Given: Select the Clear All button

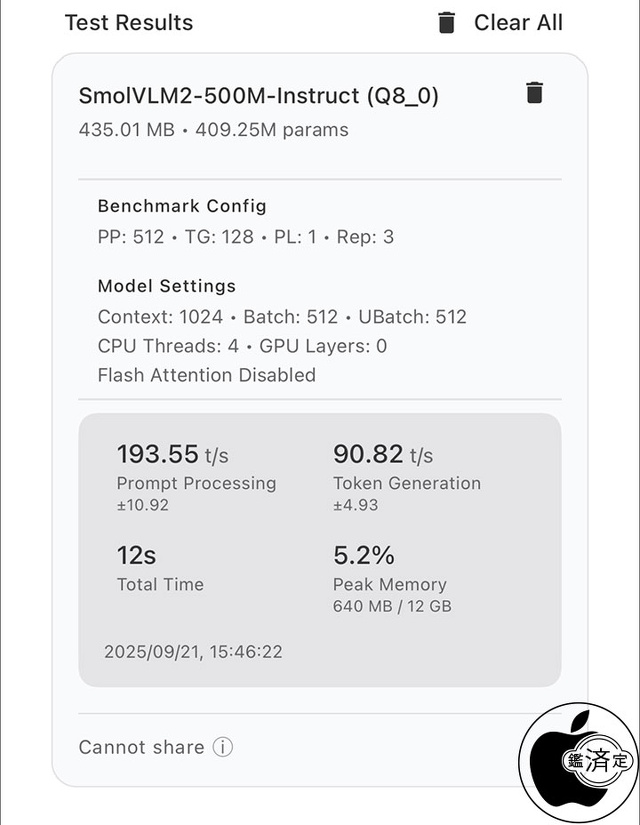Looking at the screenshot, I should [519, 22].
